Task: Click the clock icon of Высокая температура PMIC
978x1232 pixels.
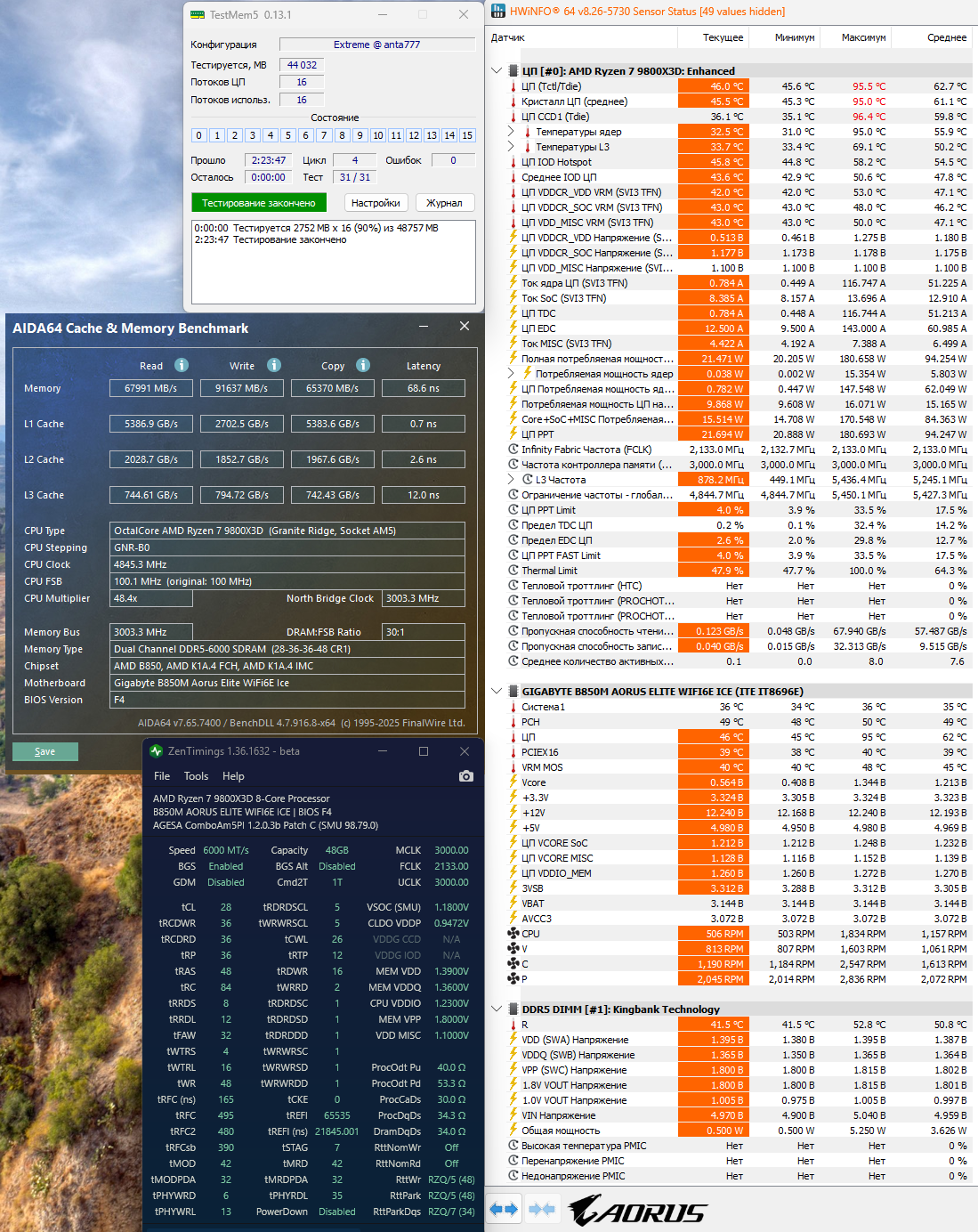Action: [513, 1146]
